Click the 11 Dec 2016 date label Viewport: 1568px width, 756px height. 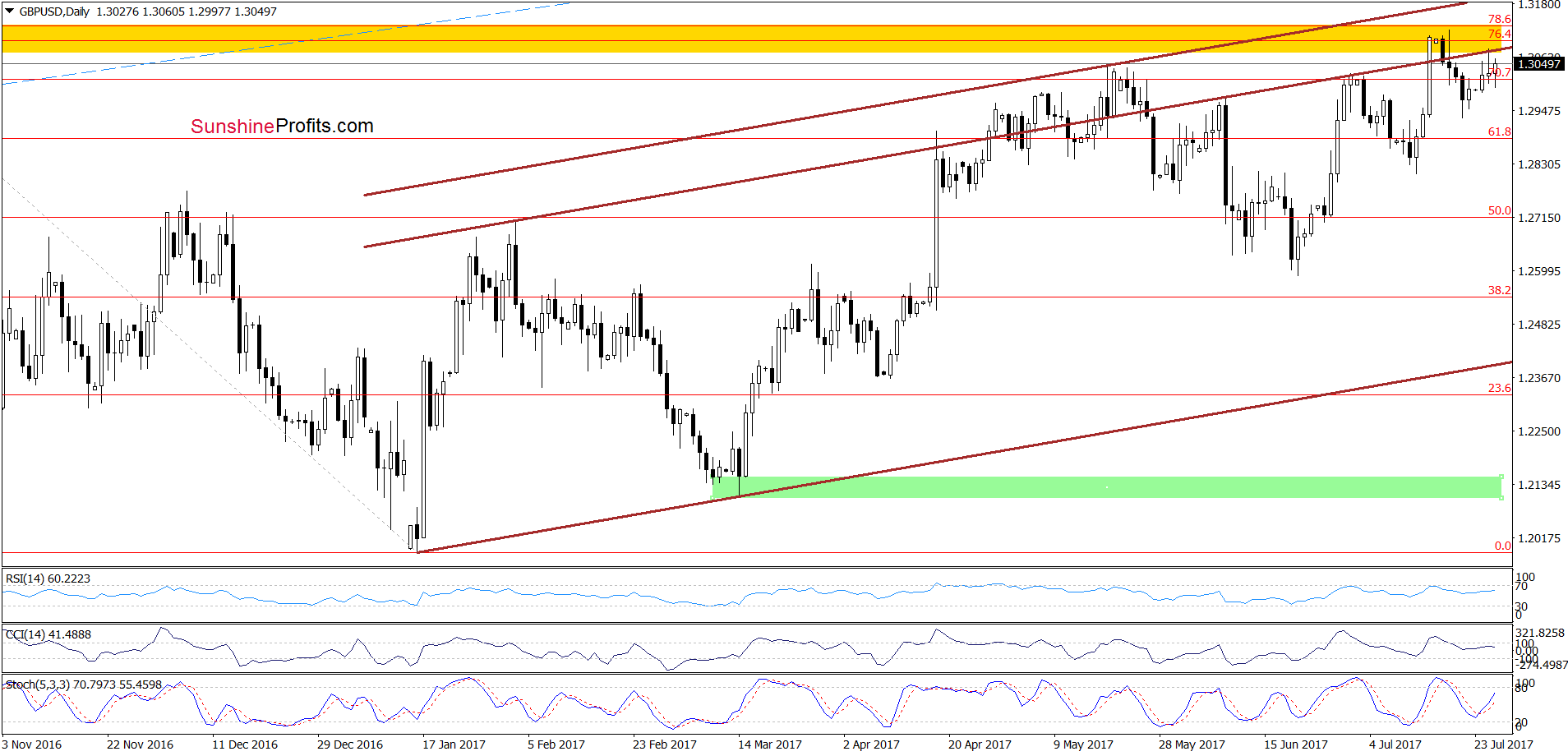coord(245,744)
